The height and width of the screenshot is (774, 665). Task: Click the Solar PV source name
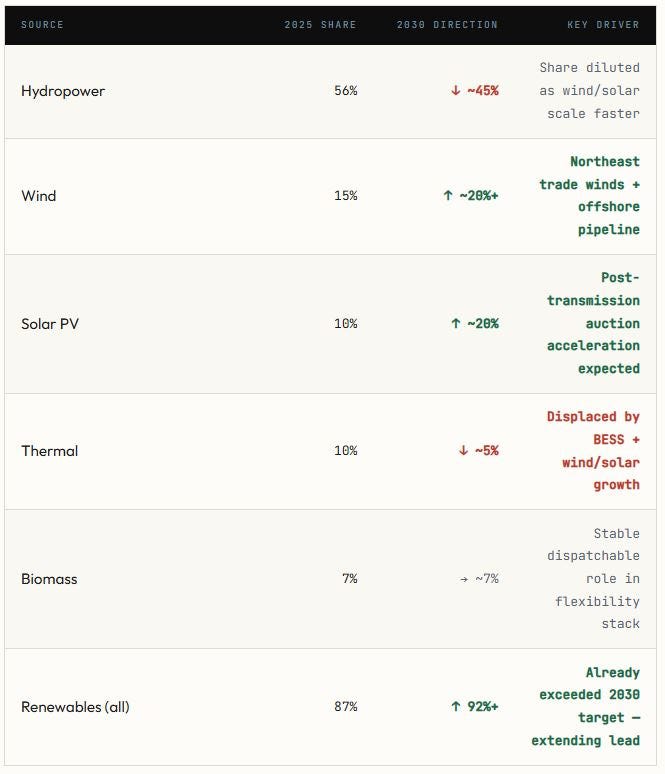pos(50,324)
